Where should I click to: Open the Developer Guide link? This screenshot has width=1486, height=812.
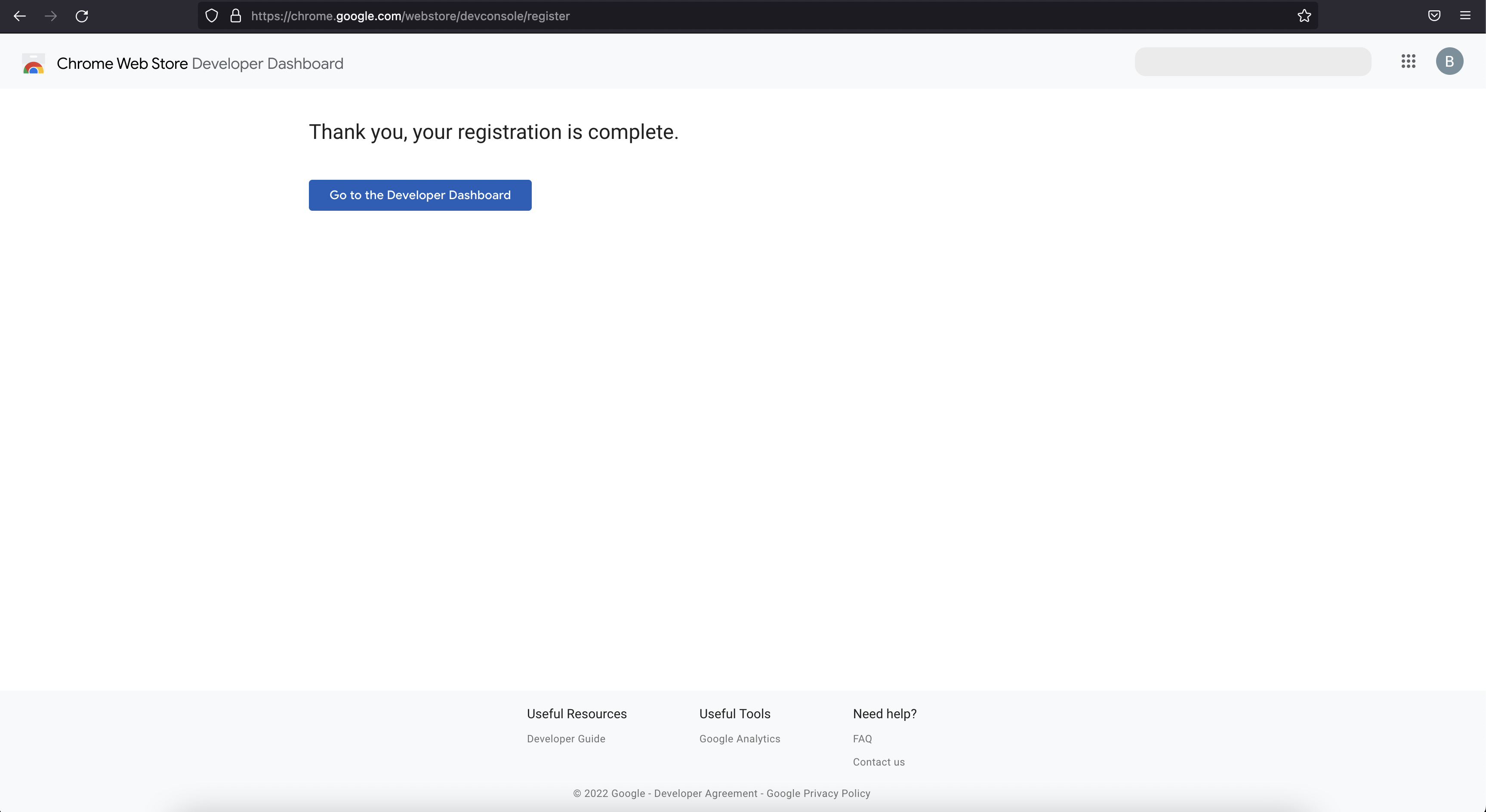pyautogui.click(x=566, y=739)
